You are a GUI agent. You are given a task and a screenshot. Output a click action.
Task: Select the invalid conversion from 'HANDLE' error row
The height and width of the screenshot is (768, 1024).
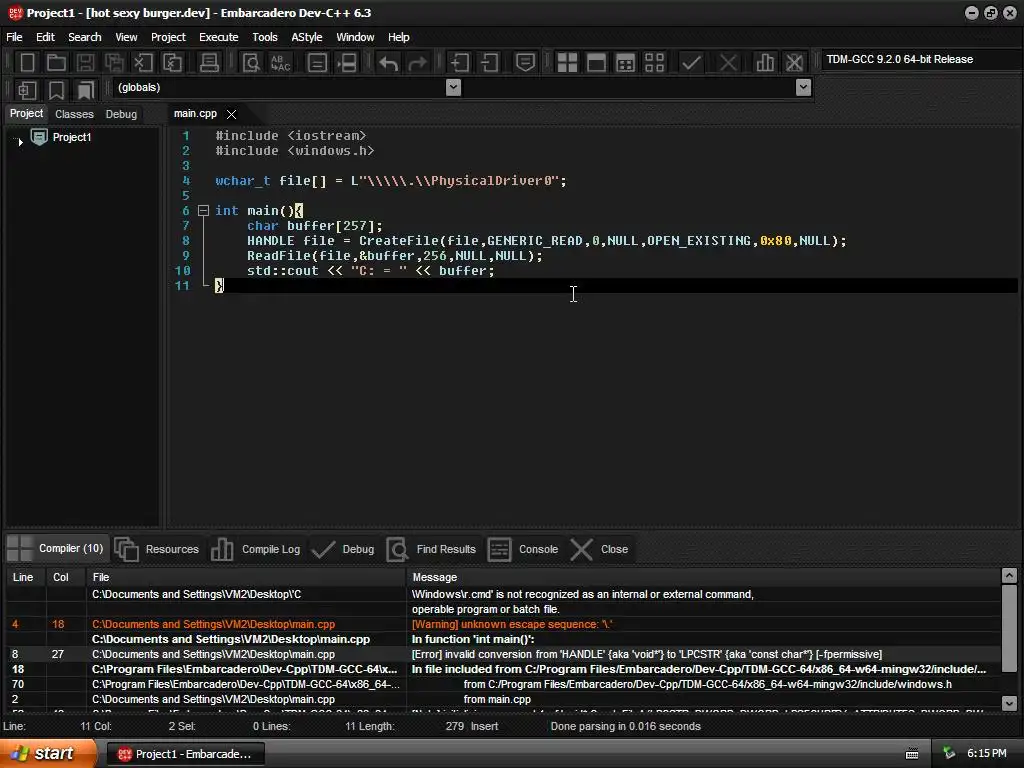(x=503, y=654)
